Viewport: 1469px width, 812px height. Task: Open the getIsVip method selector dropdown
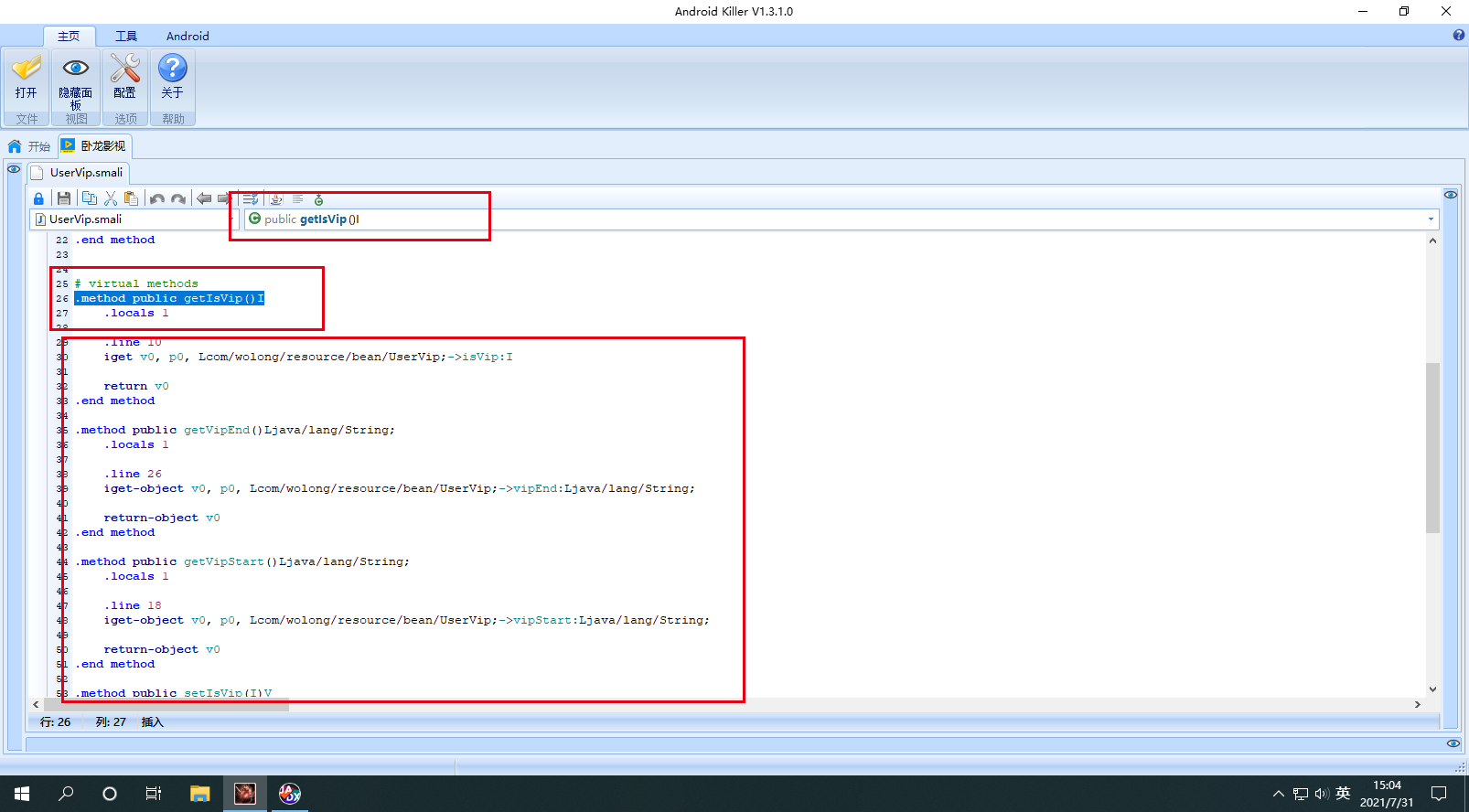(x=842, y=219)
